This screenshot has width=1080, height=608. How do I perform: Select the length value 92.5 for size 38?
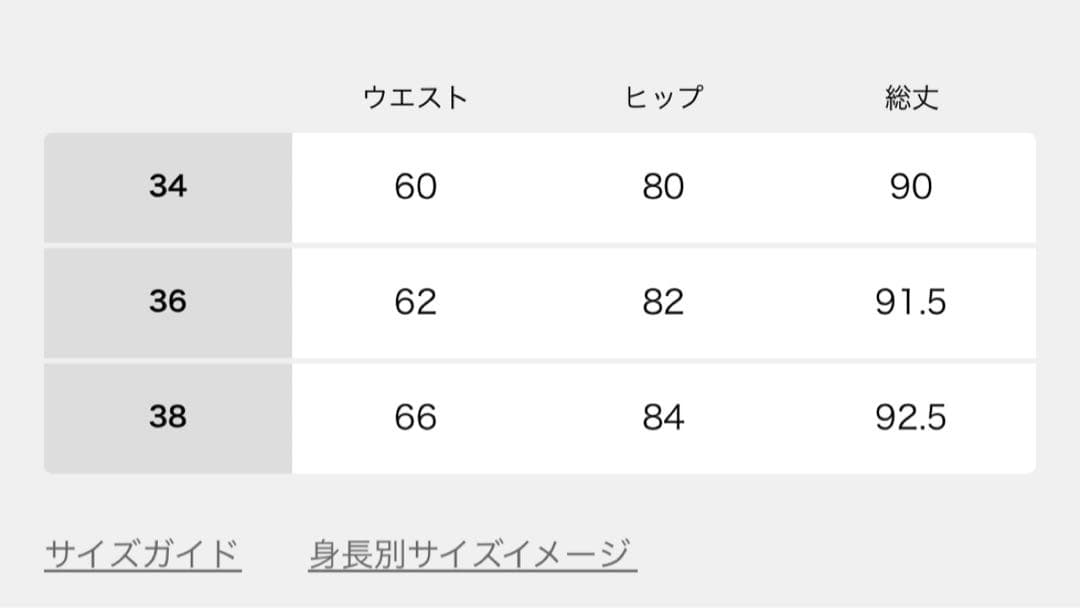tap(911, 416)
